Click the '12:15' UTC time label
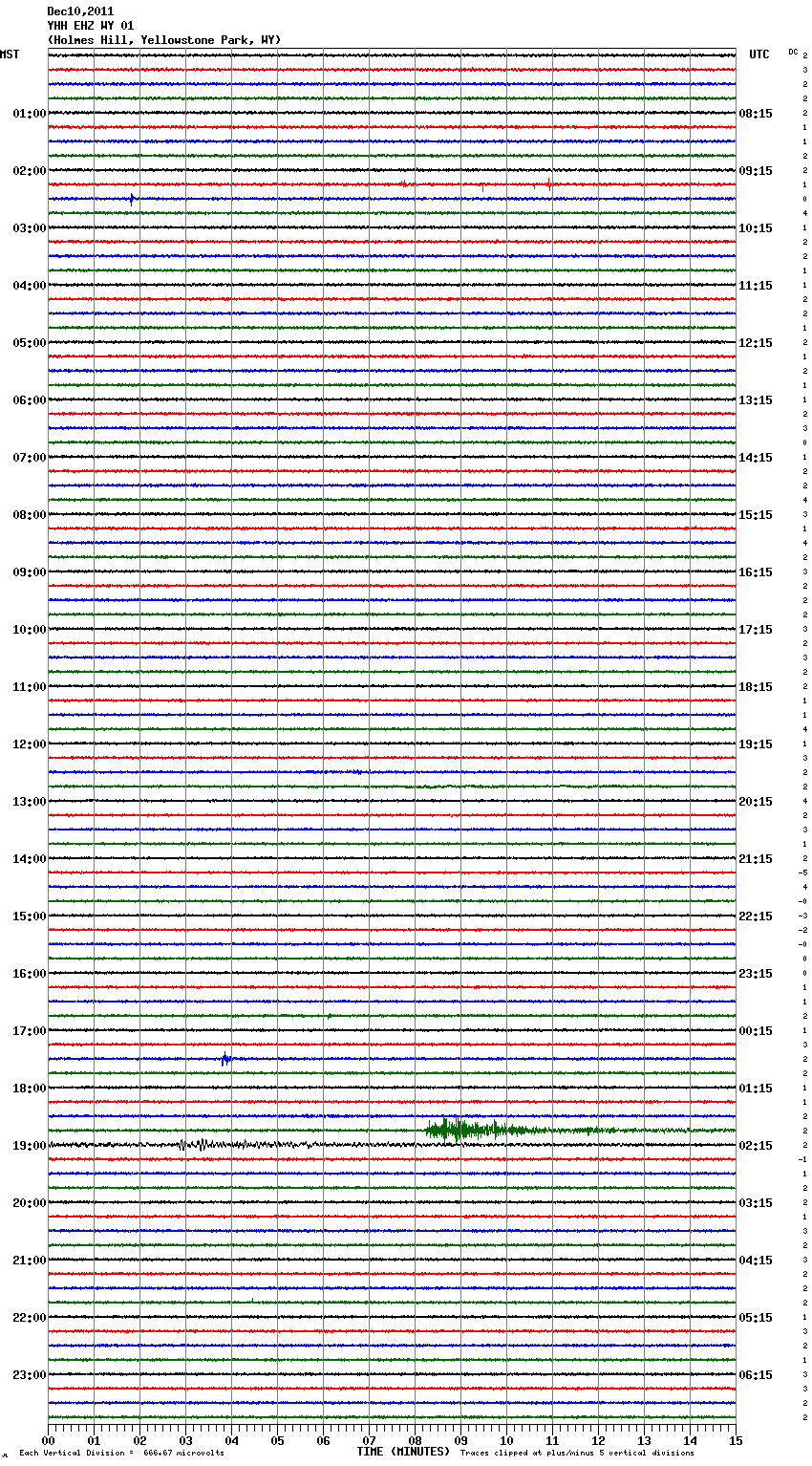The height and width of the screenshot is (1466, 812). pyautogui.click(x=756, y=343)
